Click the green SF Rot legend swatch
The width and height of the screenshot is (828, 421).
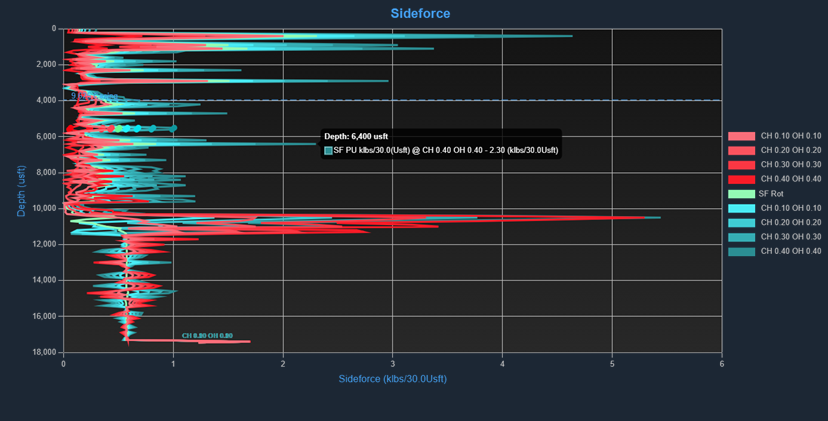(741, 193)
